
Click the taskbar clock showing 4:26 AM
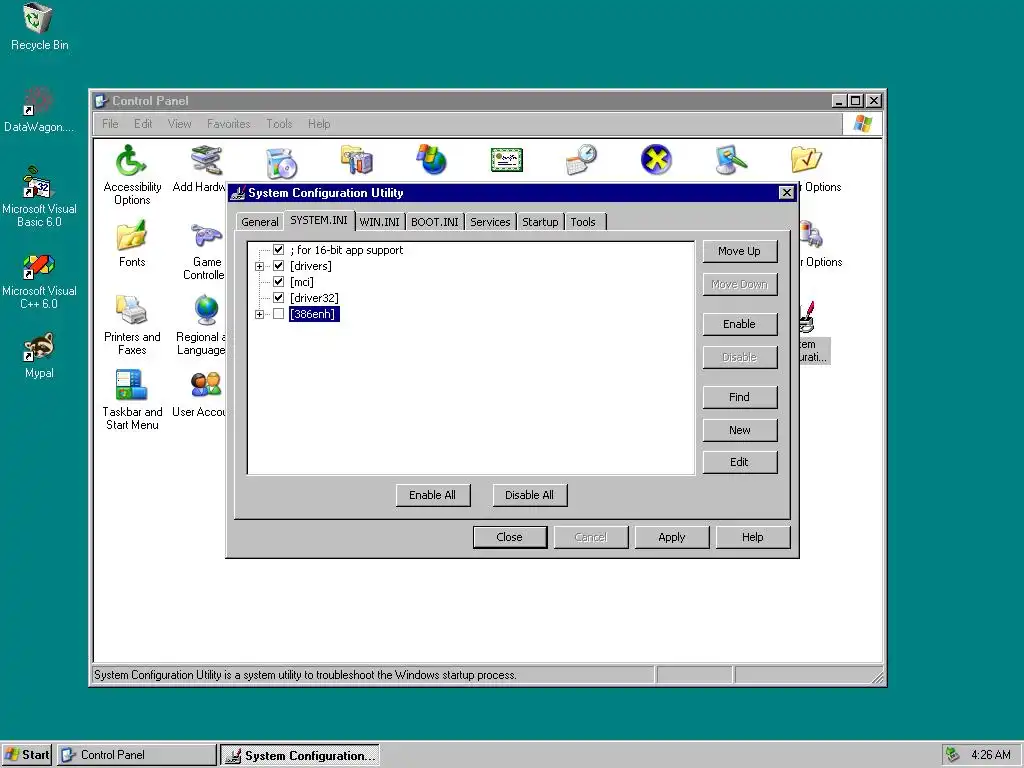click(991, 755)
